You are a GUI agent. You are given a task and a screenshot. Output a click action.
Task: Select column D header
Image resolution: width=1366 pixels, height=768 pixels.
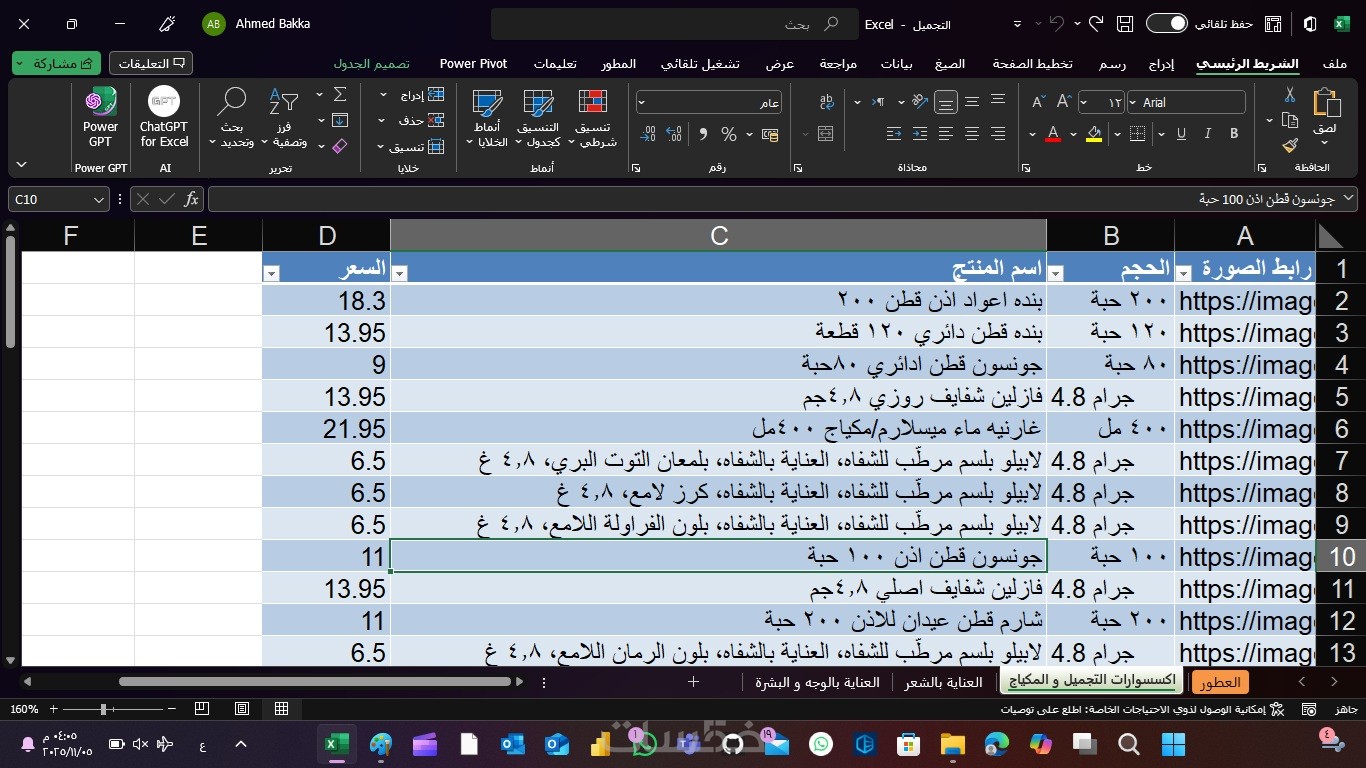327,236
